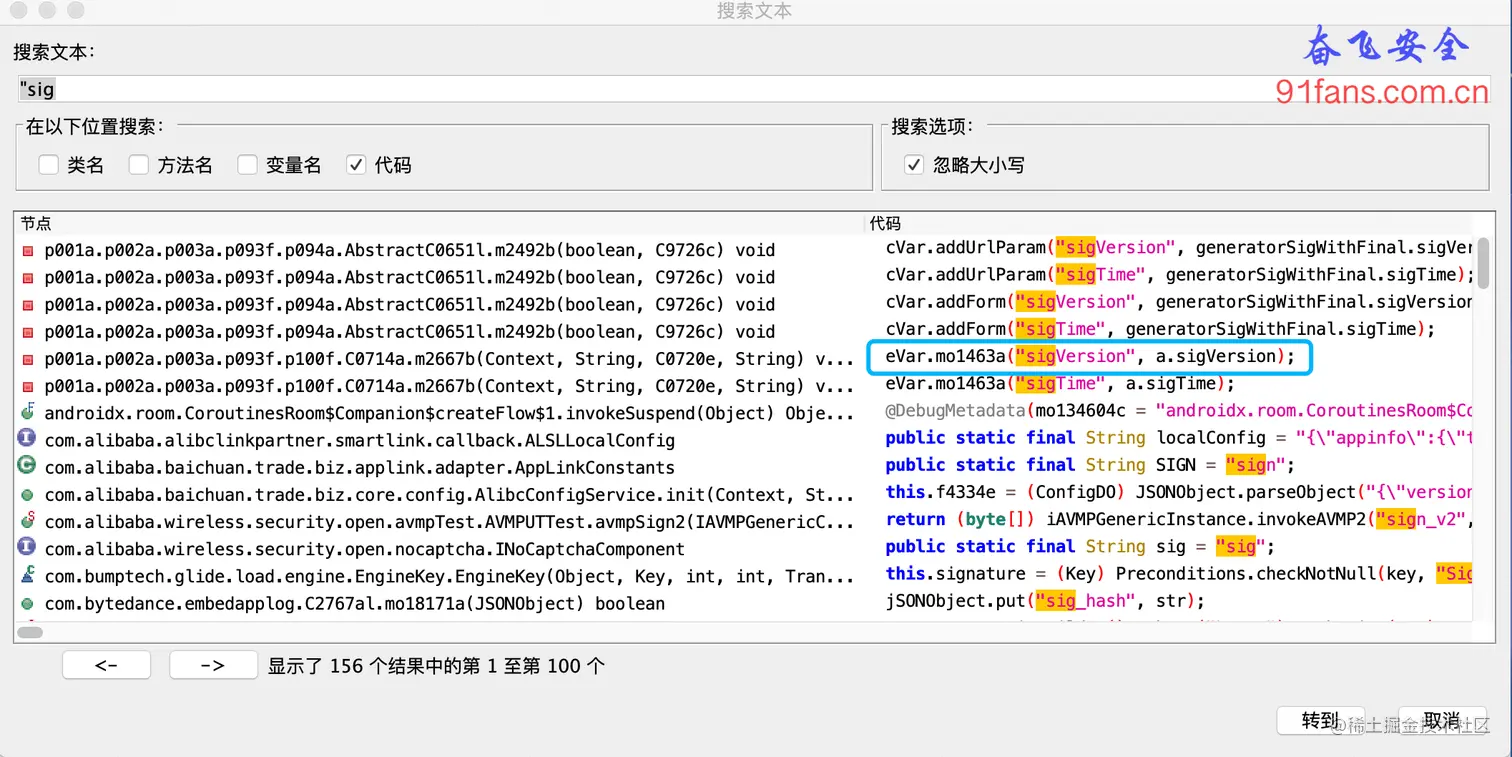Click the interface icon beside ALSLLocalConfig

[27, 439]
